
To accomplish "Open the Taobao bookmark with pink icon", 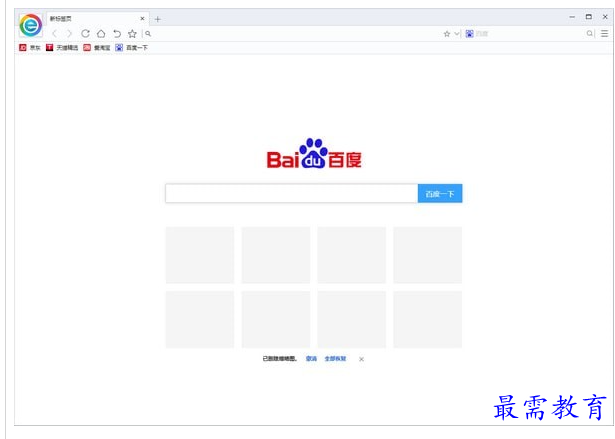I will pyautogui.click(x=97, y=47).
